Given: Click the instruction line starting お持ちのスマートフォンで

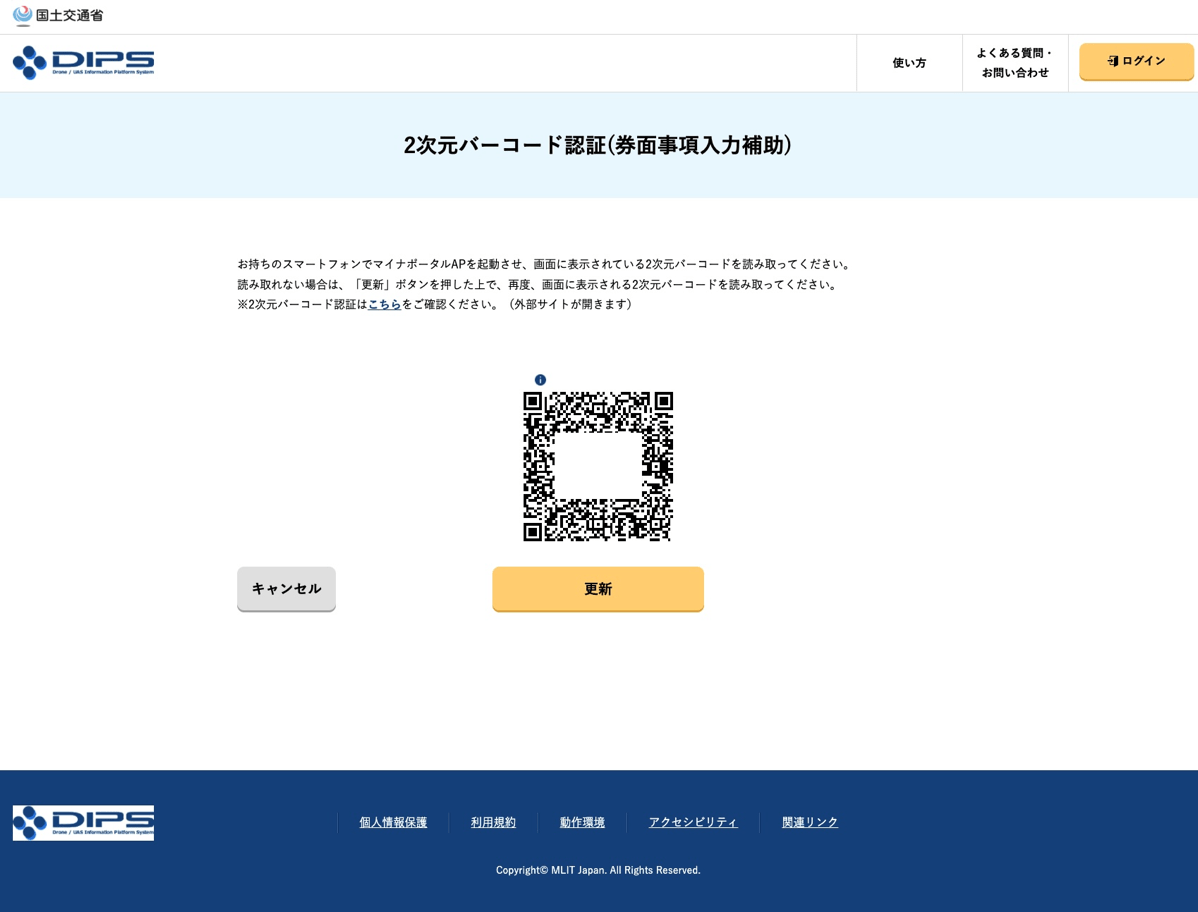Looking at the screenshot, I should pos(544,264).
